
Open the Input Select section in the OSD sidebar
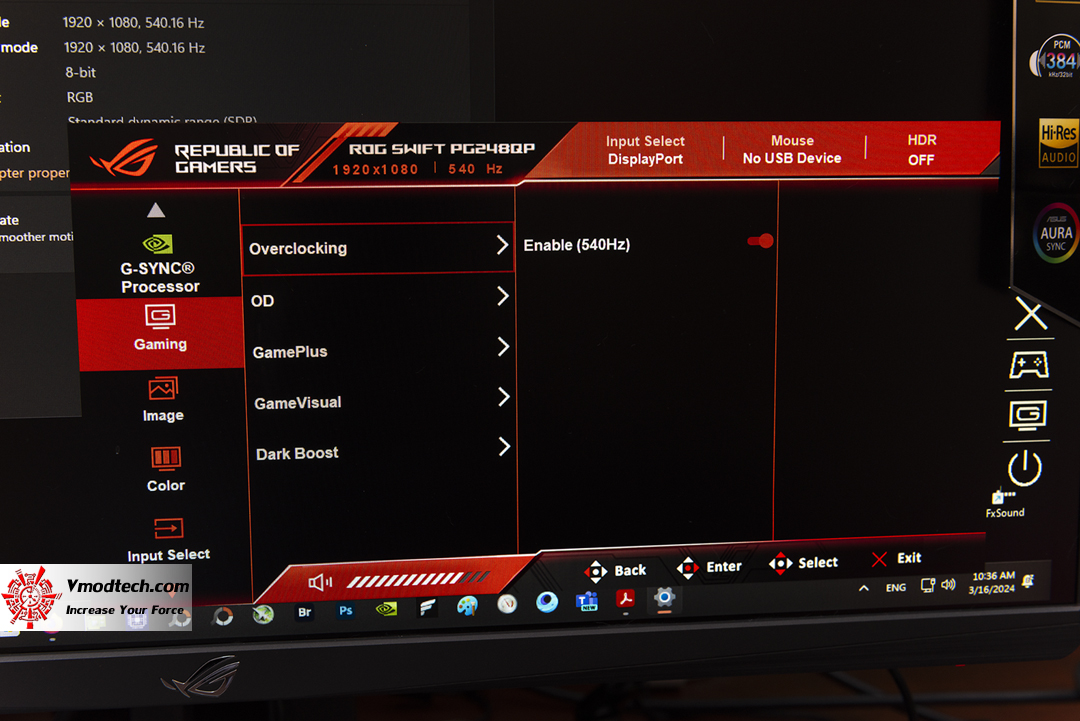point(168,540)
